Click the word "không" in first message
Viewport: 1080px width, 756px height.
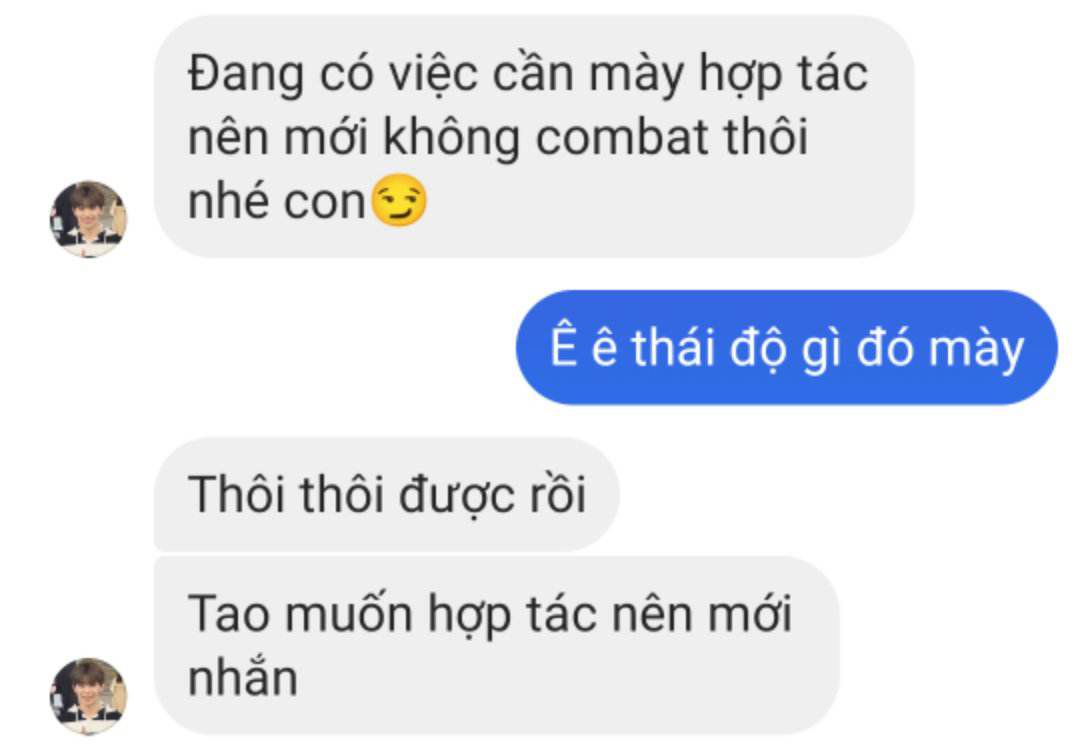tap(451, 139)
